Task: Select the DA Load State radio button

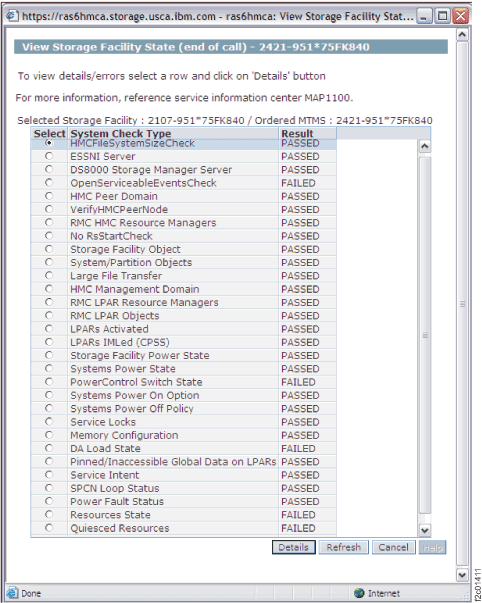Action: tap(49, 448)
